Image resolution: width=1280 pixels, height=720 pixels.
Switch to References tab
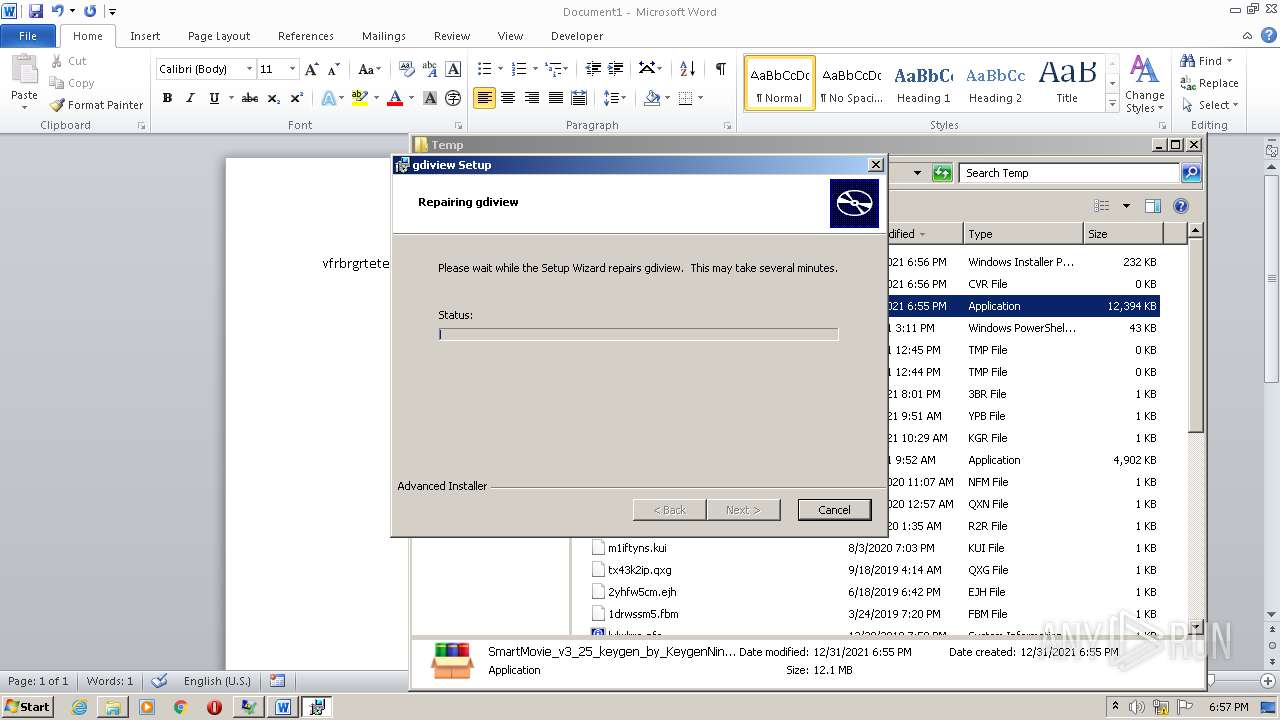(306, 36)
